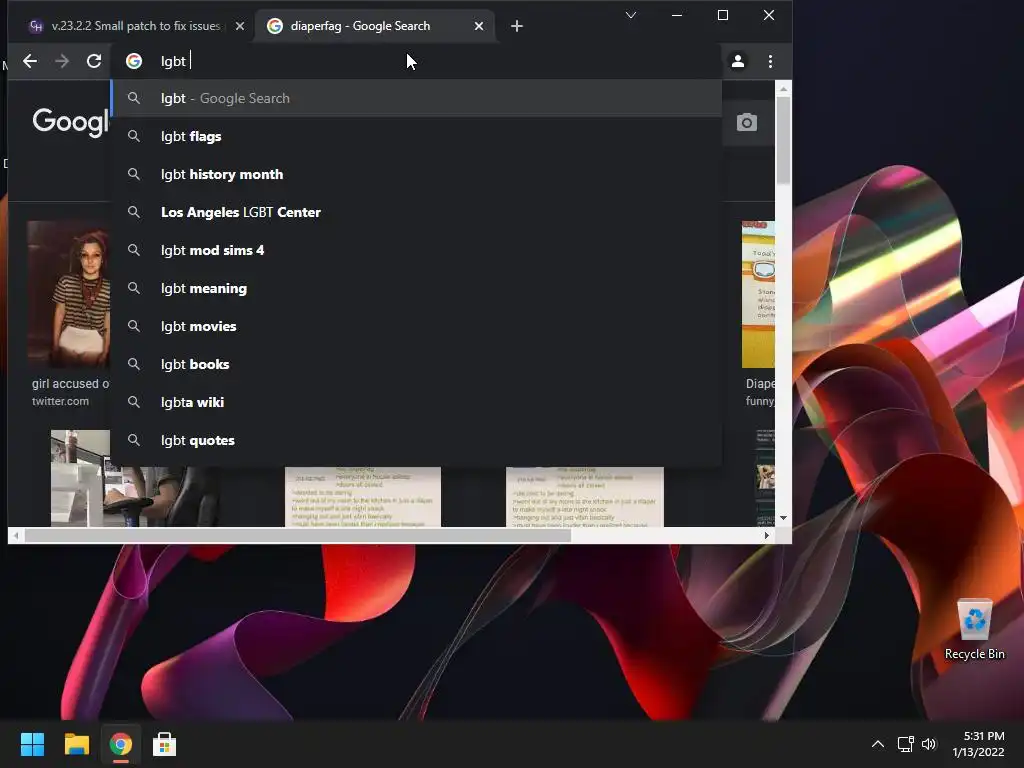Select the Recycle Bin desktop icon
This screenshot has width=1024, height=768.
(x=974, y=630)
